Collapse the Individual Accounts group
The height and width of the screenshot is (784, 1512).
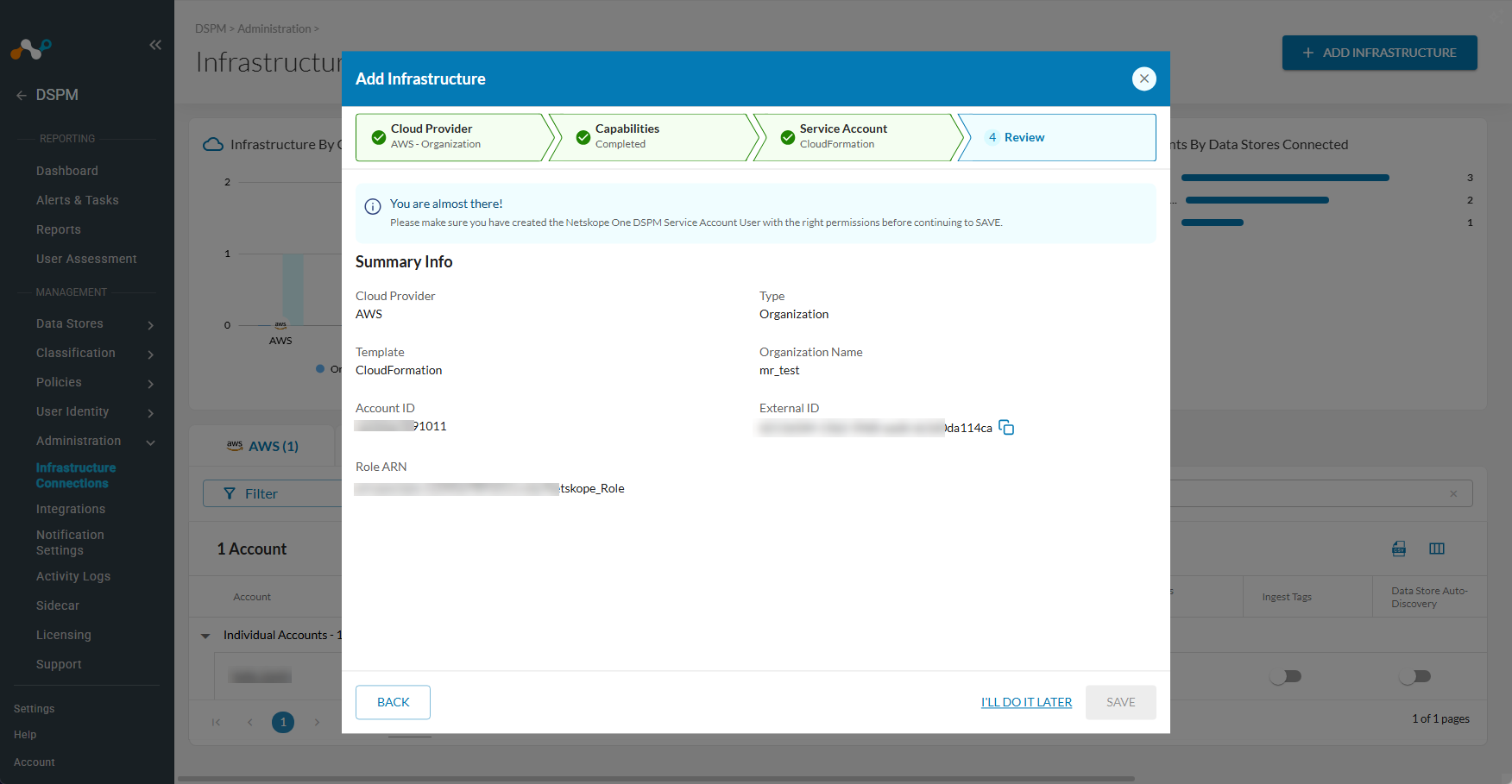point(205,636)
